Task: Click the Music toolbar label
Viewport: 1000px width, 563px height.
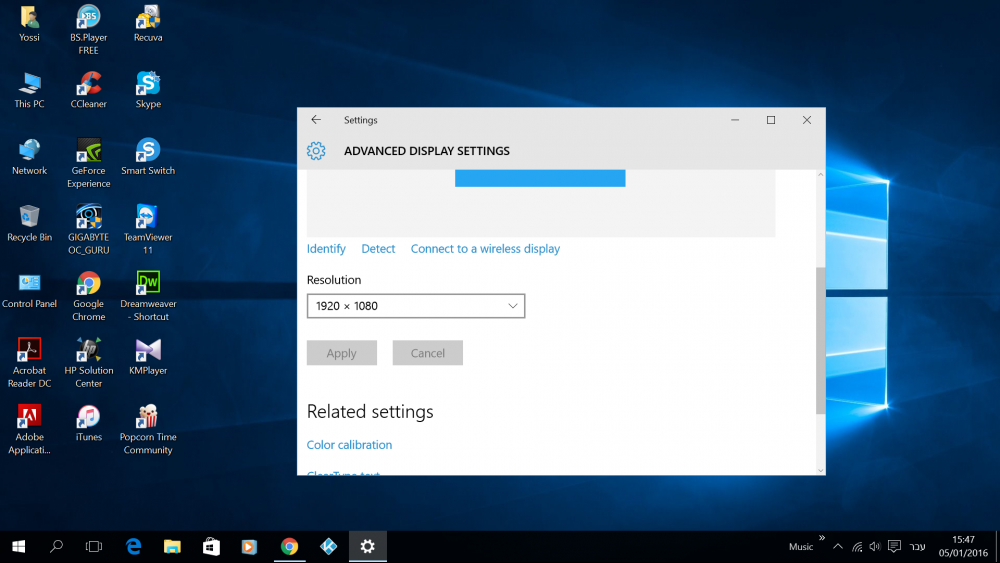Action: 801,546
